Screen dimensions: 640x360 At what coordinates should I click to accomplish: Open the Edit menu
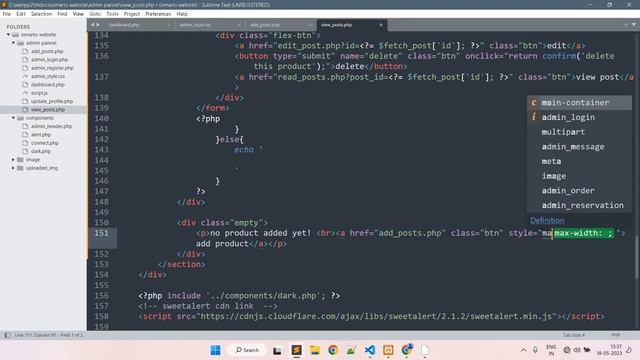pyautogui.click(x=21, y=14)
